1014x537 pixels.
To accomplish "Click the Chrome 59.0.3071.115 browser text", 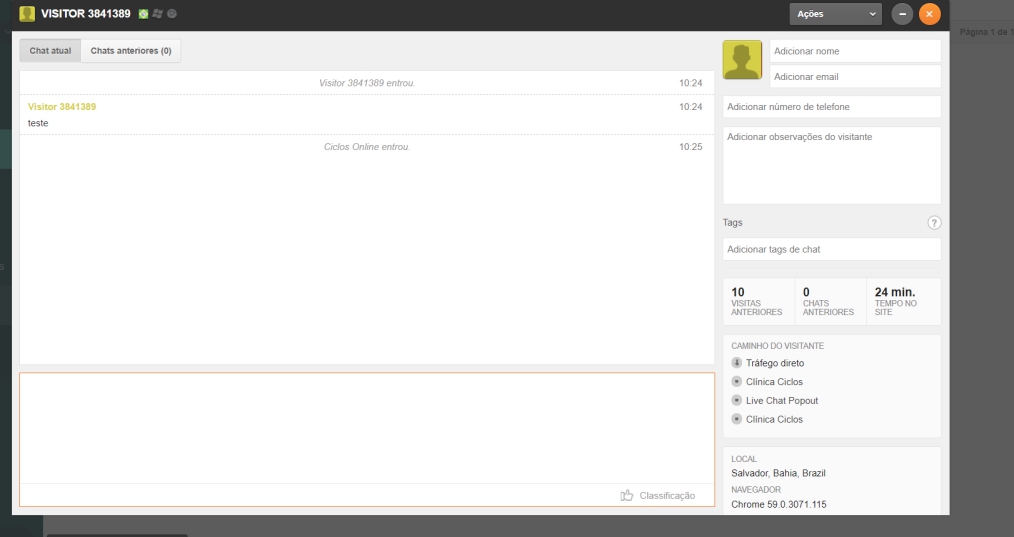I will (779, 504).
